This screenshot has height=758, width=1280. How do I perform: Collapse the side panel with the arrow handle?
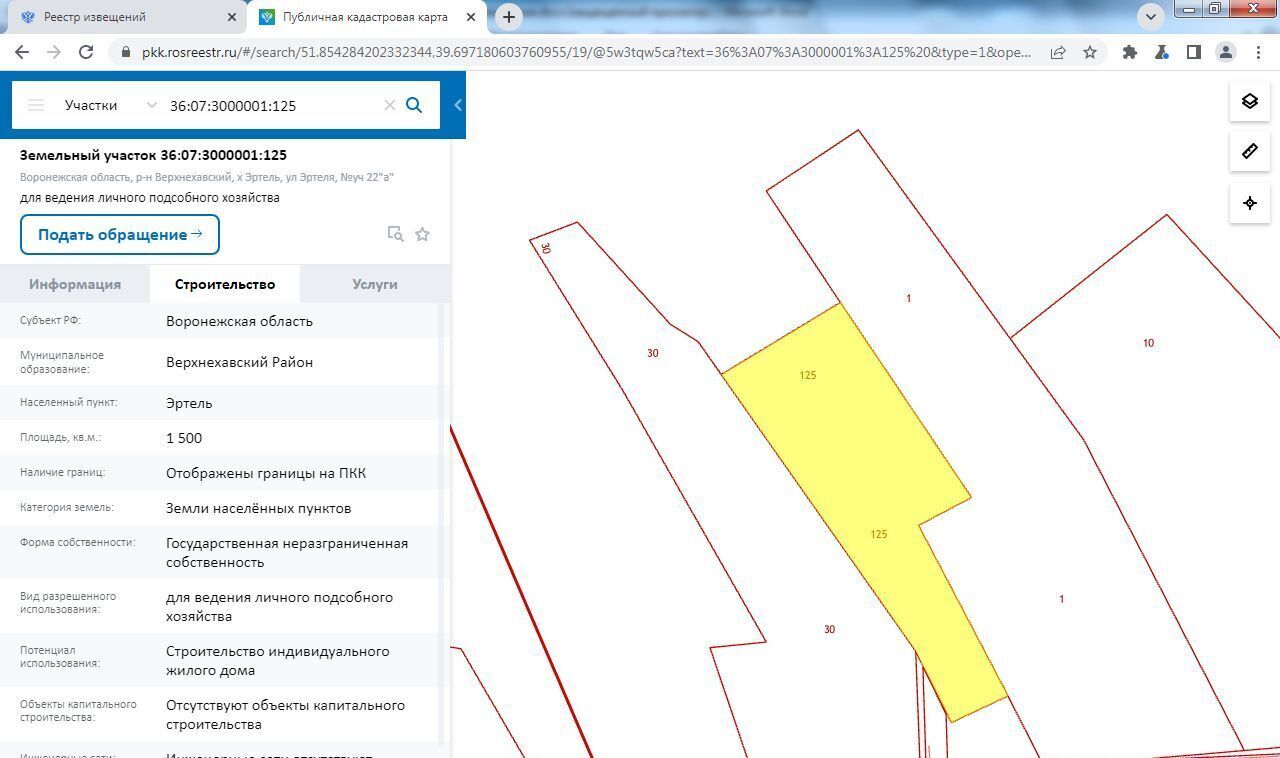pos(458,105)
